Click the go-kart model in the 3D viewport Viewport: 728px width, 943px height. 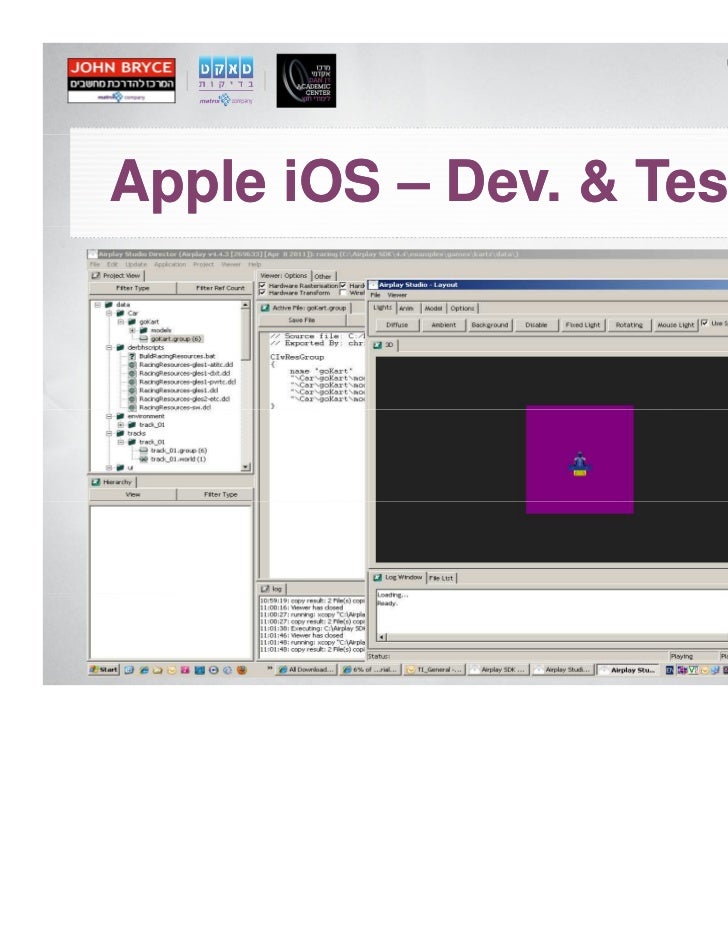[580, 464]
